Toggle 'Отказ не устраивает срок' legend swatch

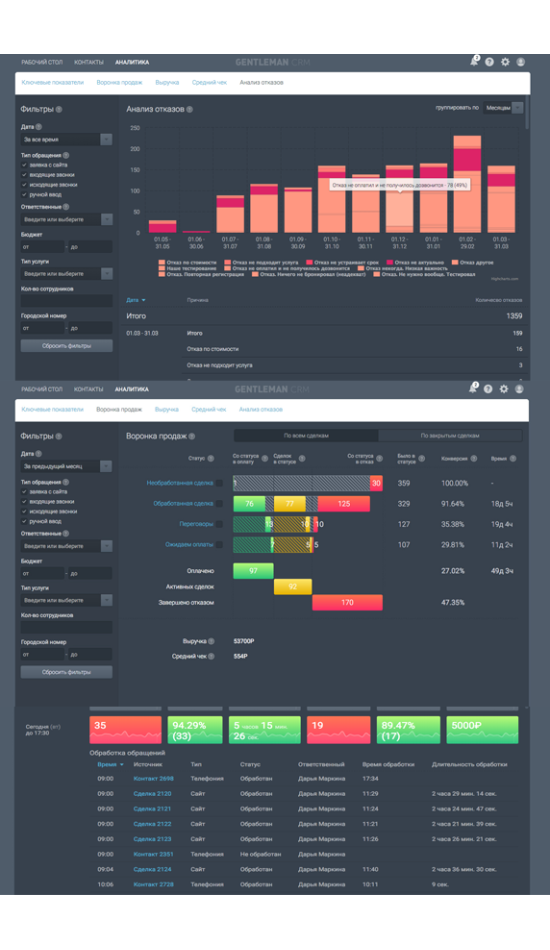[310, 262]
